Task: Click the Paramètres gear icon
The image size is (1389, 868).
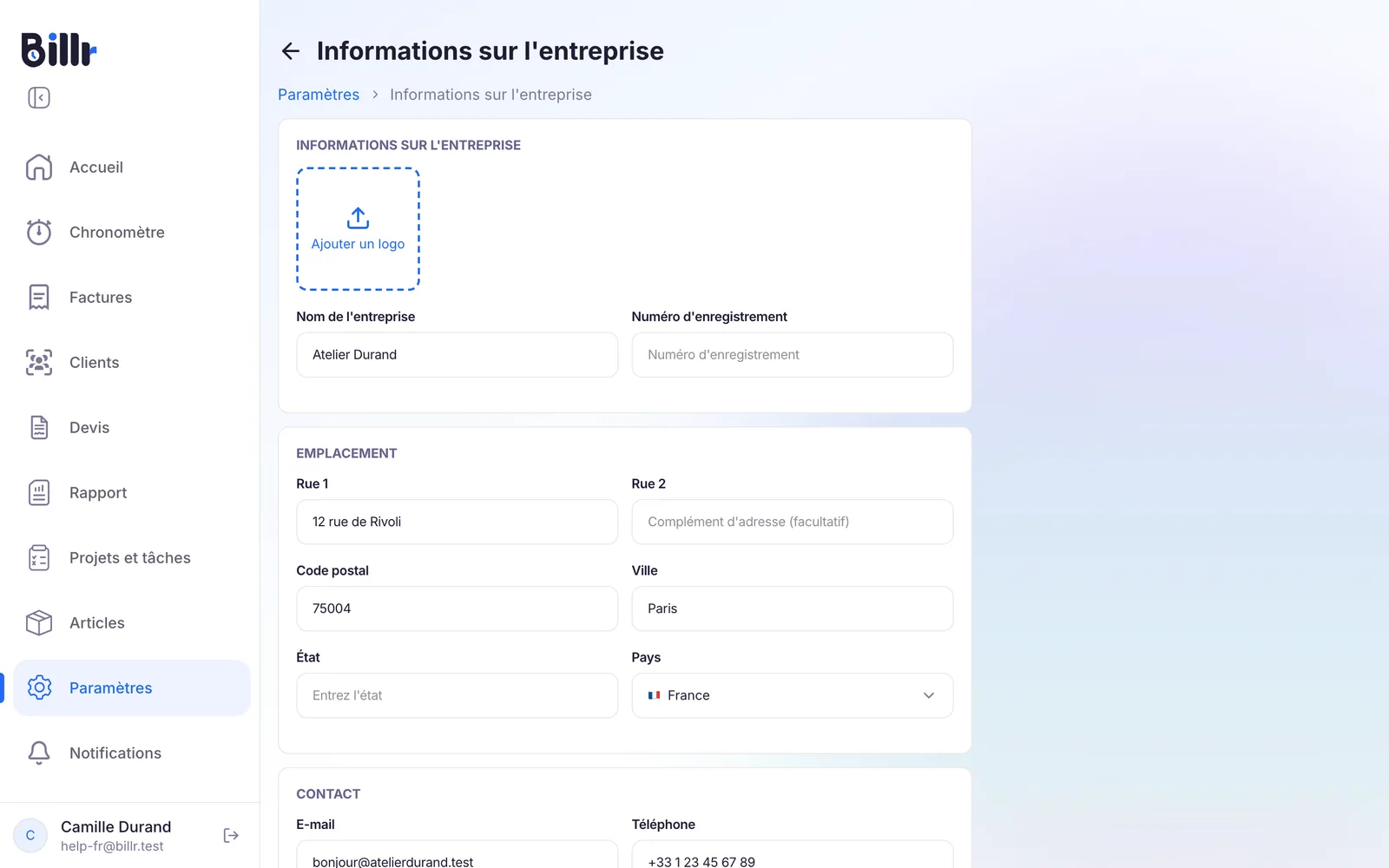Action: coord(39,688)
